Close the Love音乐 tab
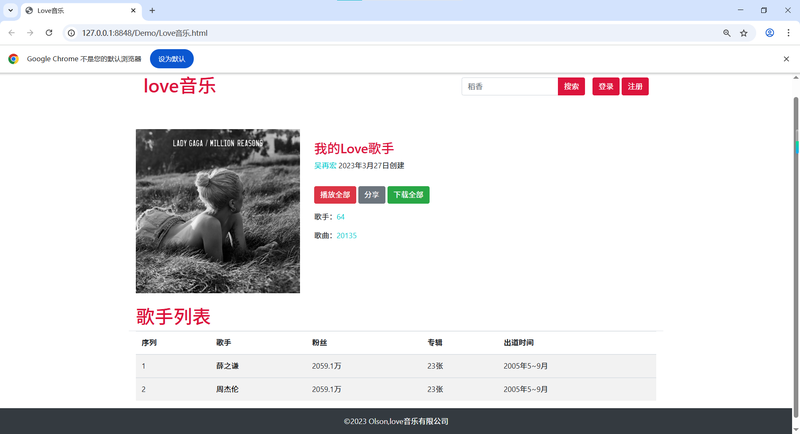Viewport: 800px width, 434px height. pyautogui.click(x=133, y=10)
